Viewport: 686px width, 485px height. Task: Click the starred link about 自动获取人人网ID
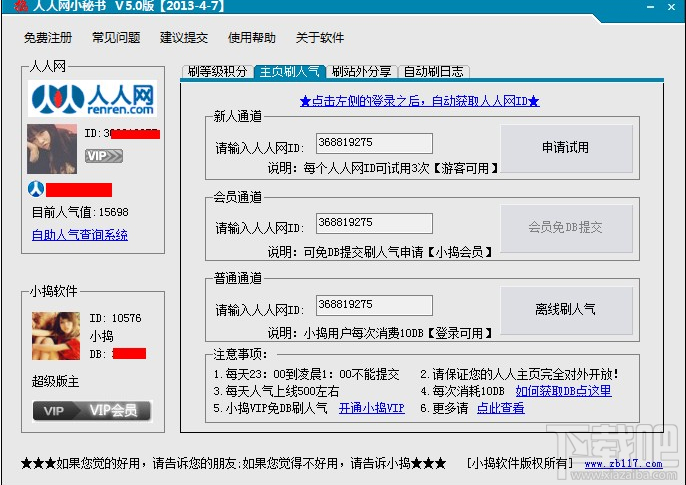pos(420,101)
